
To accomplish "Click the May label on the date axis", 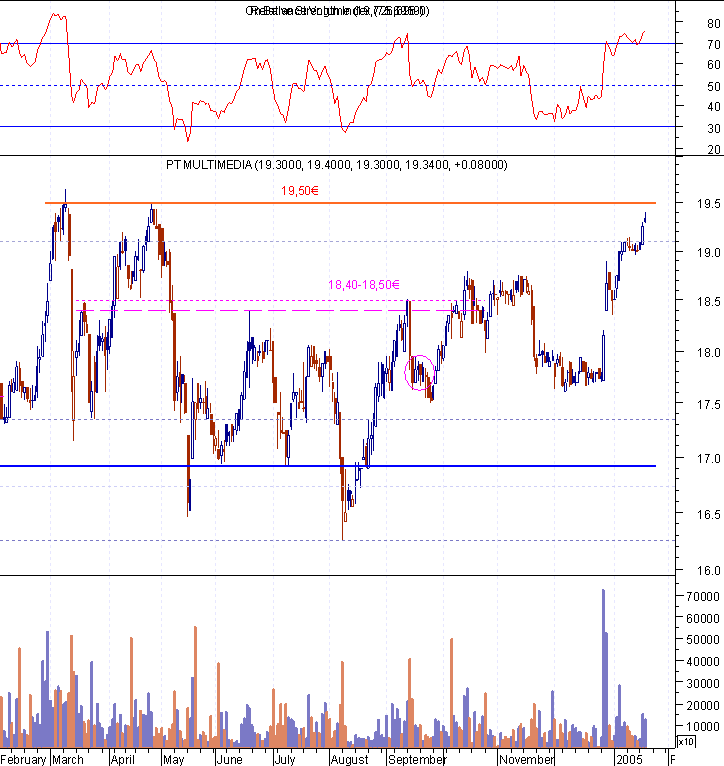I will pos(173,759).
